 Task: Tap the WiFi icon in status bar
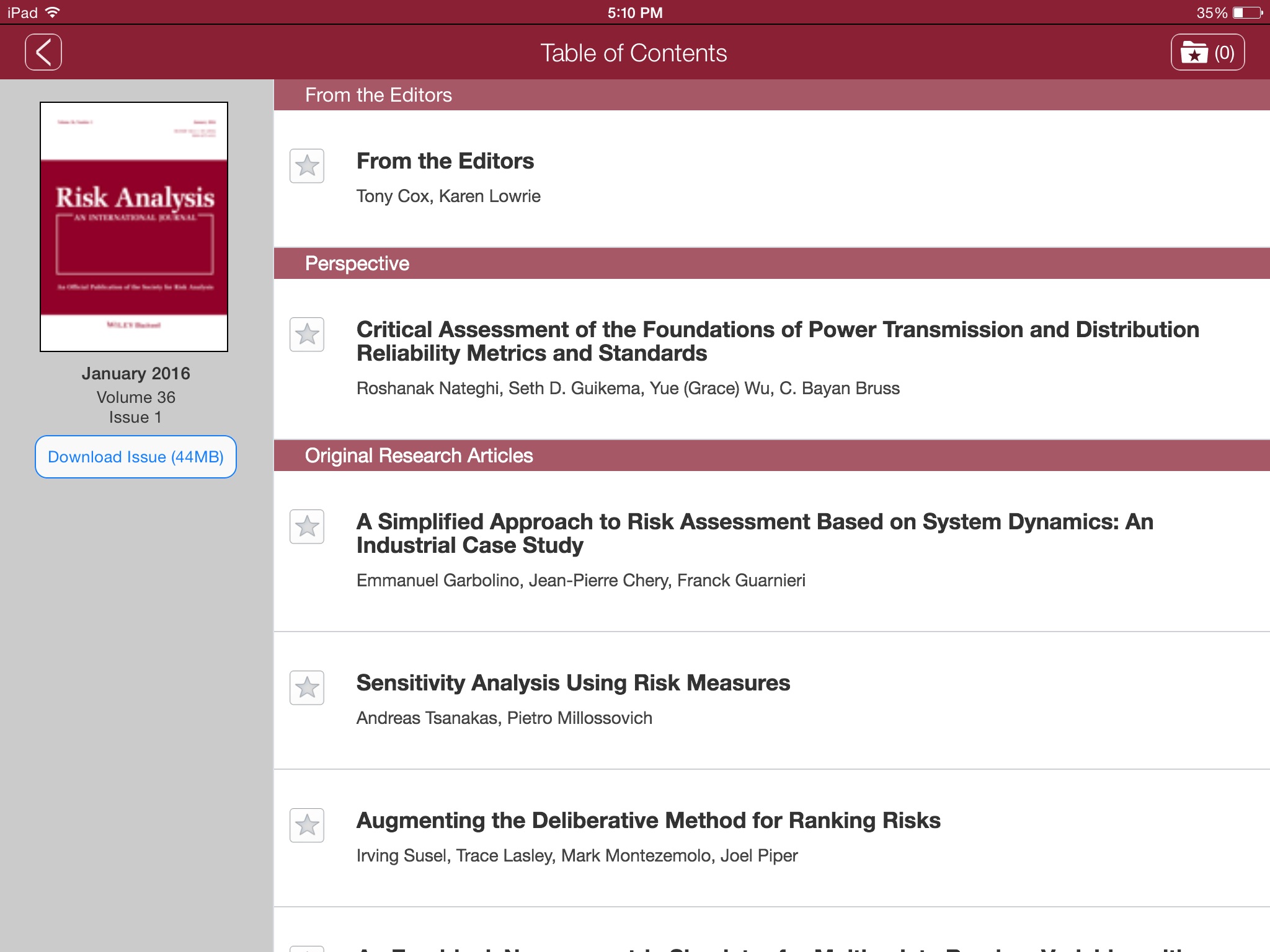(53, 12)
